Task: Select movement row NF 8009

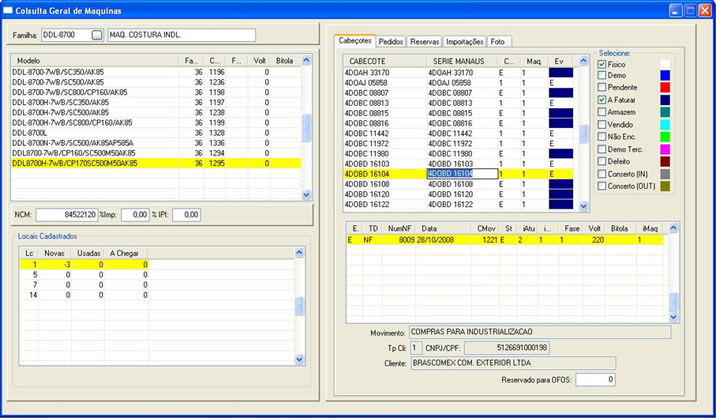Action: pos(505,240)
